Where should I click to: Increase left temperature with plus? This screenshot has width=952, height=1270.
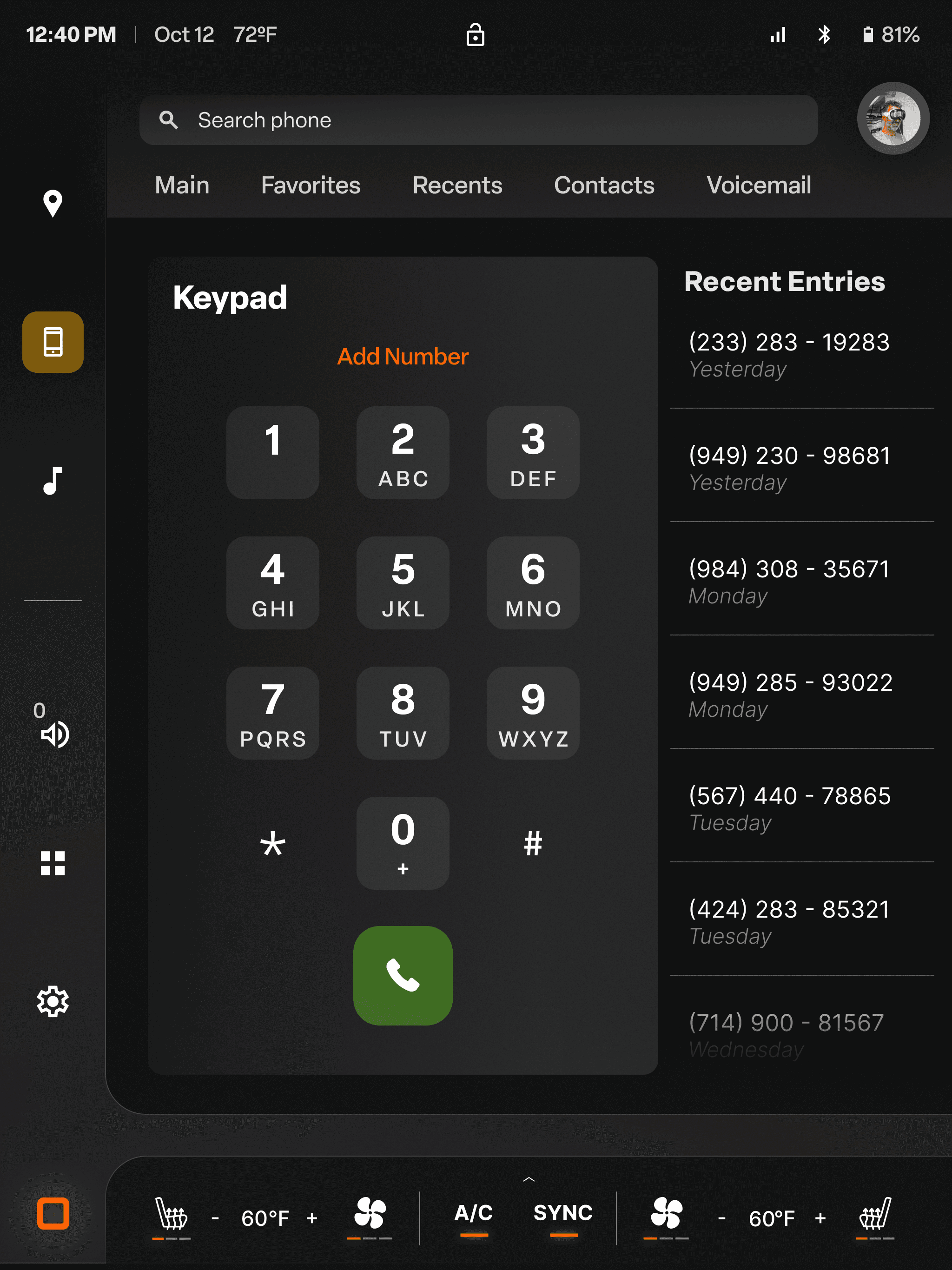pyautogui.click(x=312, y=1218)
